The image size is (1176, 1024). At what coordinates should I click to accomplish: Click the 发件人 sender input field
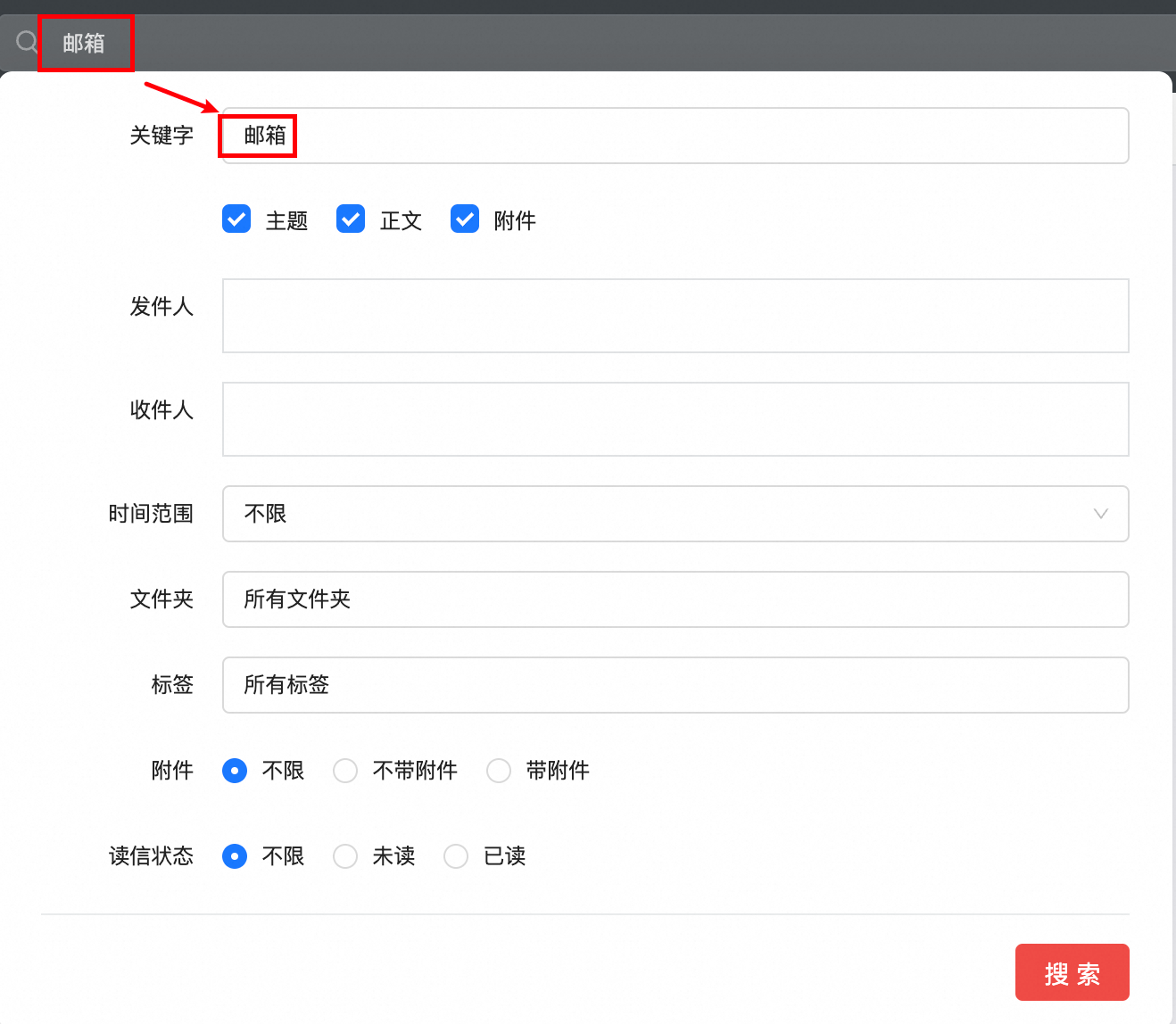tap(675, 316)
